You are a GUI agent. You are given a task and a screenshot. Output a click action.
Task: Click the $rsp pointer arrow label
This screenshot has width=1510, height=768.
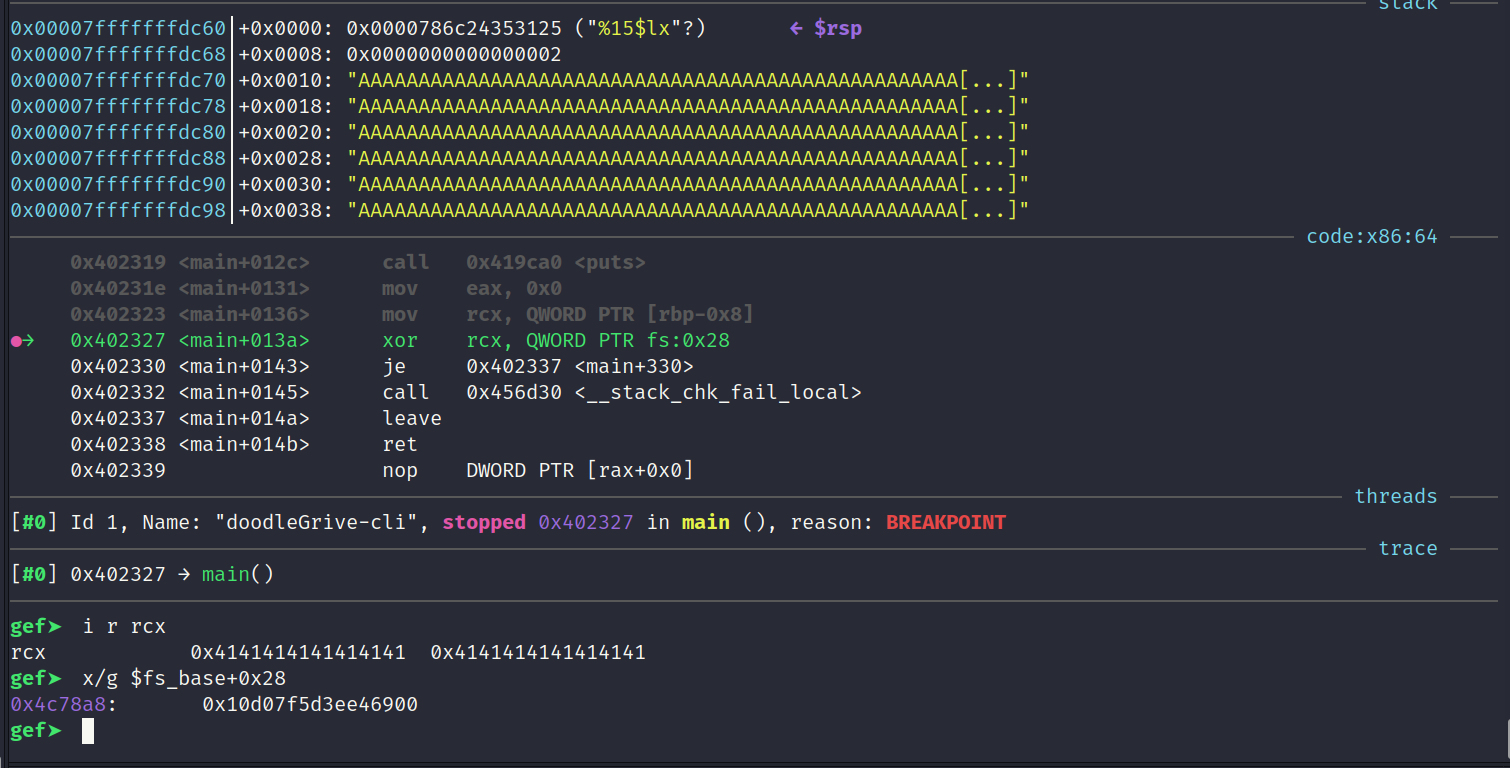(825, 29)
